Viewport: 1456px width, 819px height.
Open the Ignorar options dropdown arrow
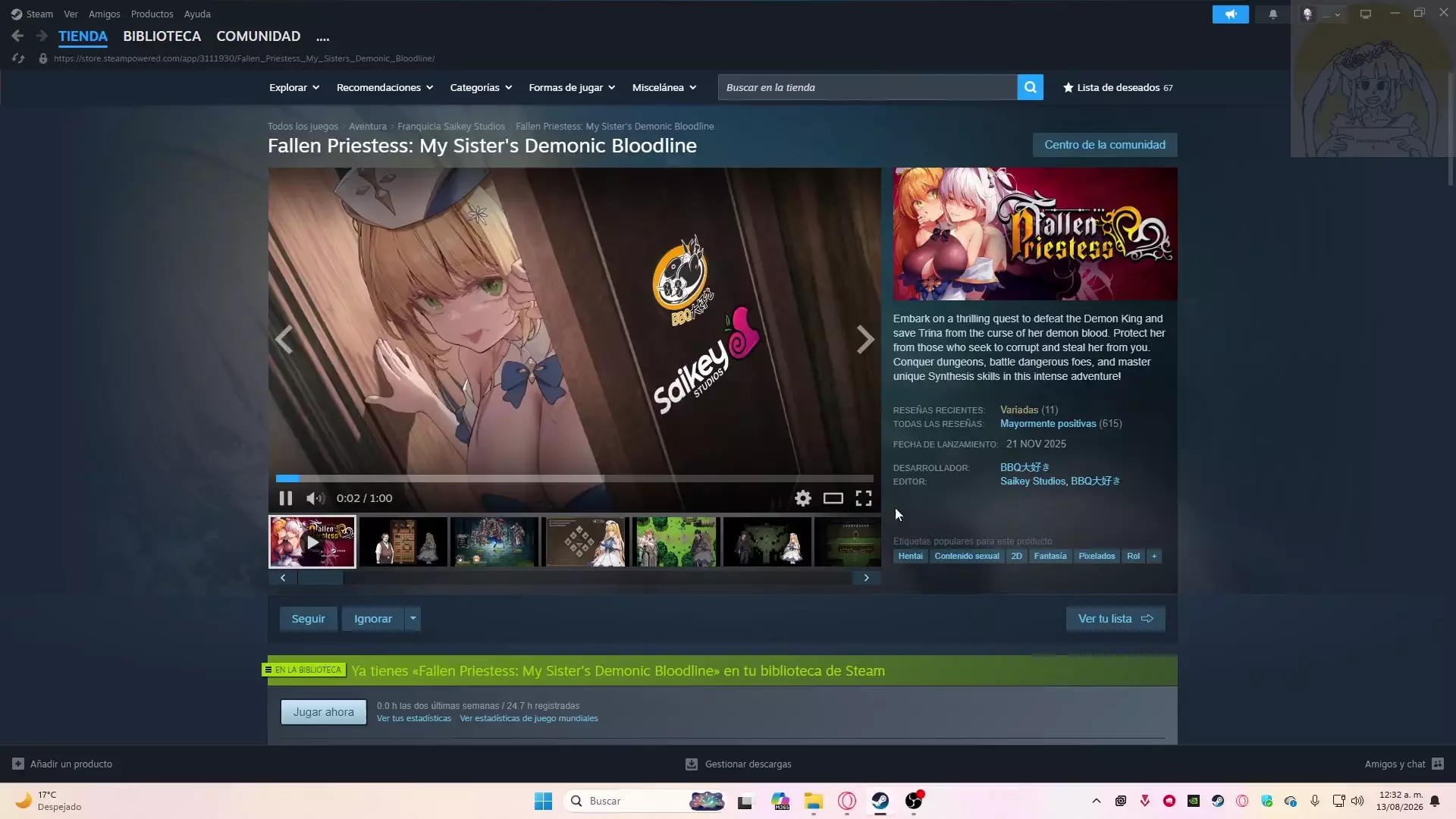(413, 619)
